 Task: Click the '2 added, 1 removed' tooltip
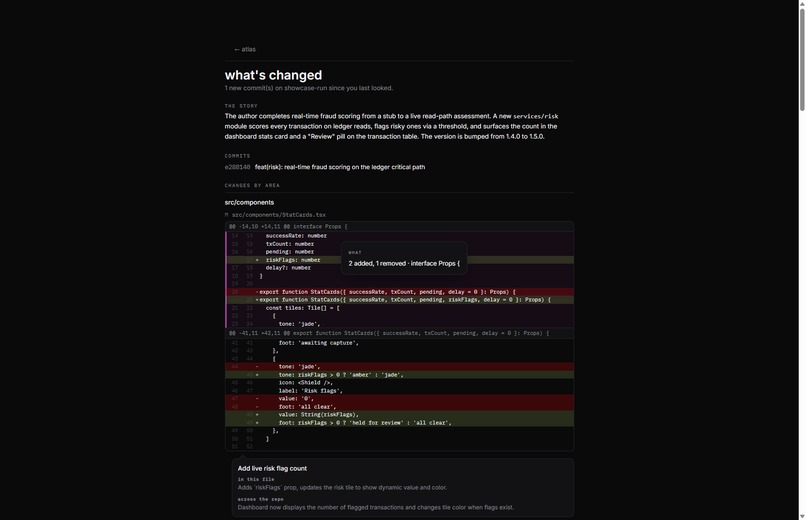404,258
